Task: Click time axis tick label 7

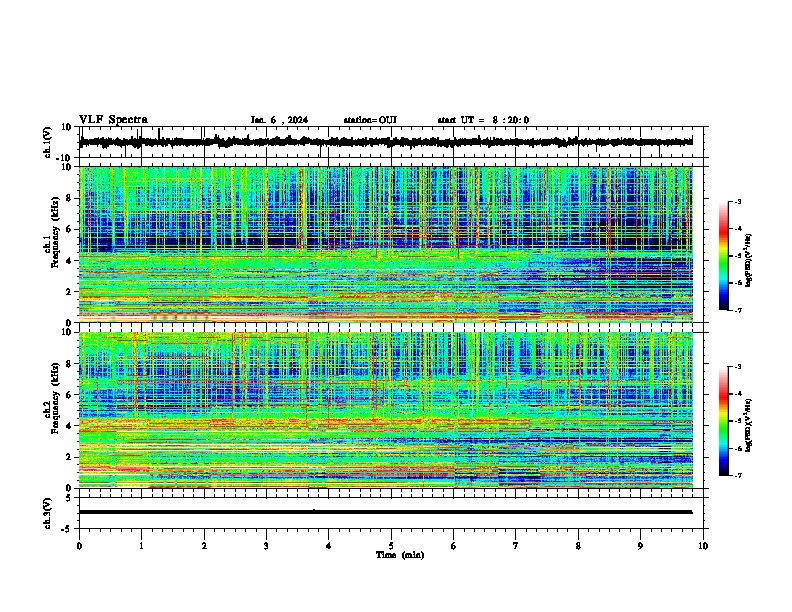Action: [x=516, y=546]
